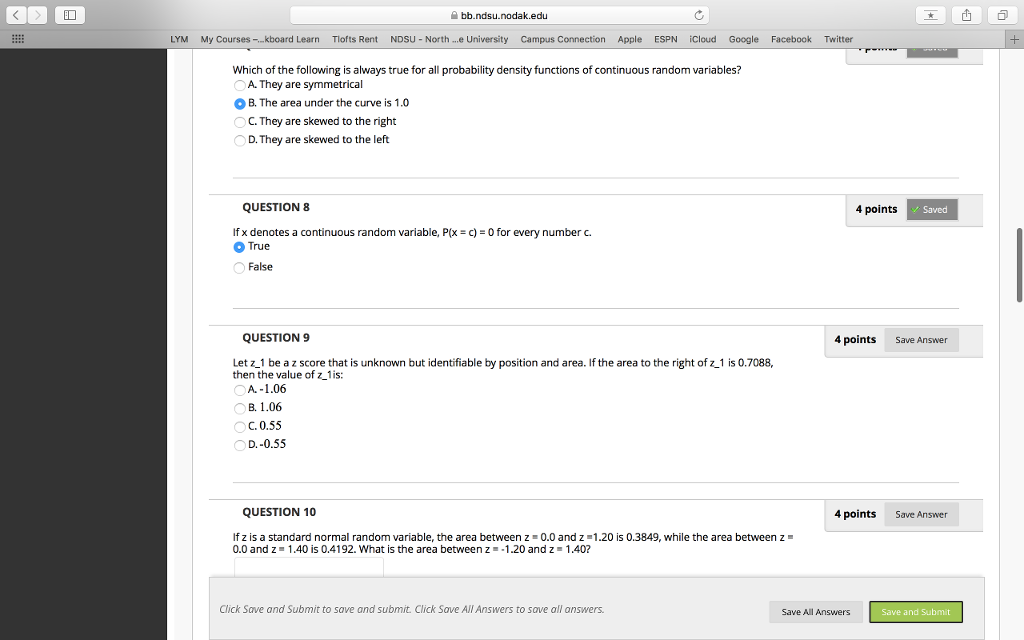The image size is (1024, 640).
Task: Reload the page with the refresh icon
Action: click(700, 15)
